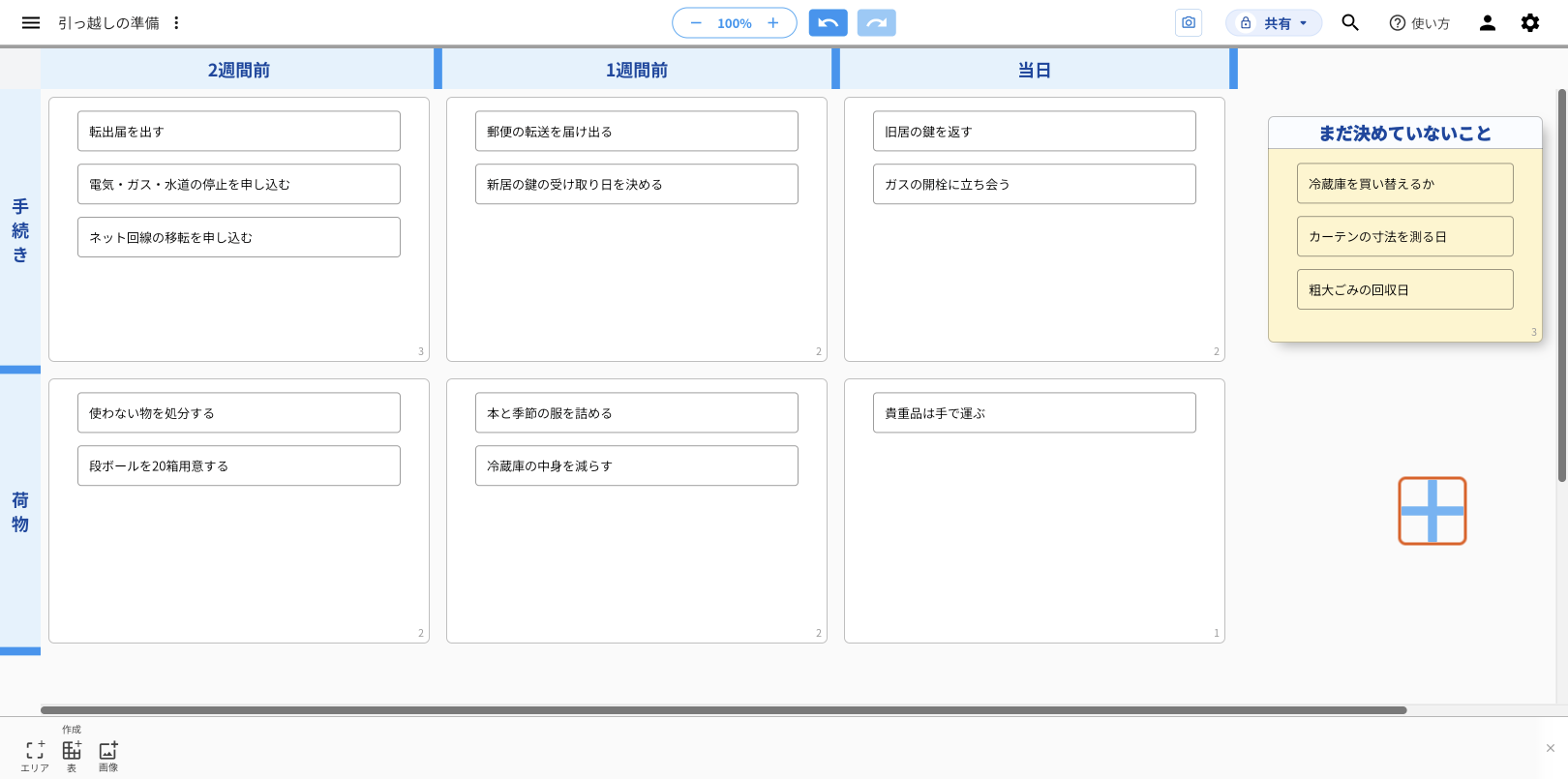Select the 1週間前 column header
Viewport: 1568px width, 779px height.
[x=637, y=69]
